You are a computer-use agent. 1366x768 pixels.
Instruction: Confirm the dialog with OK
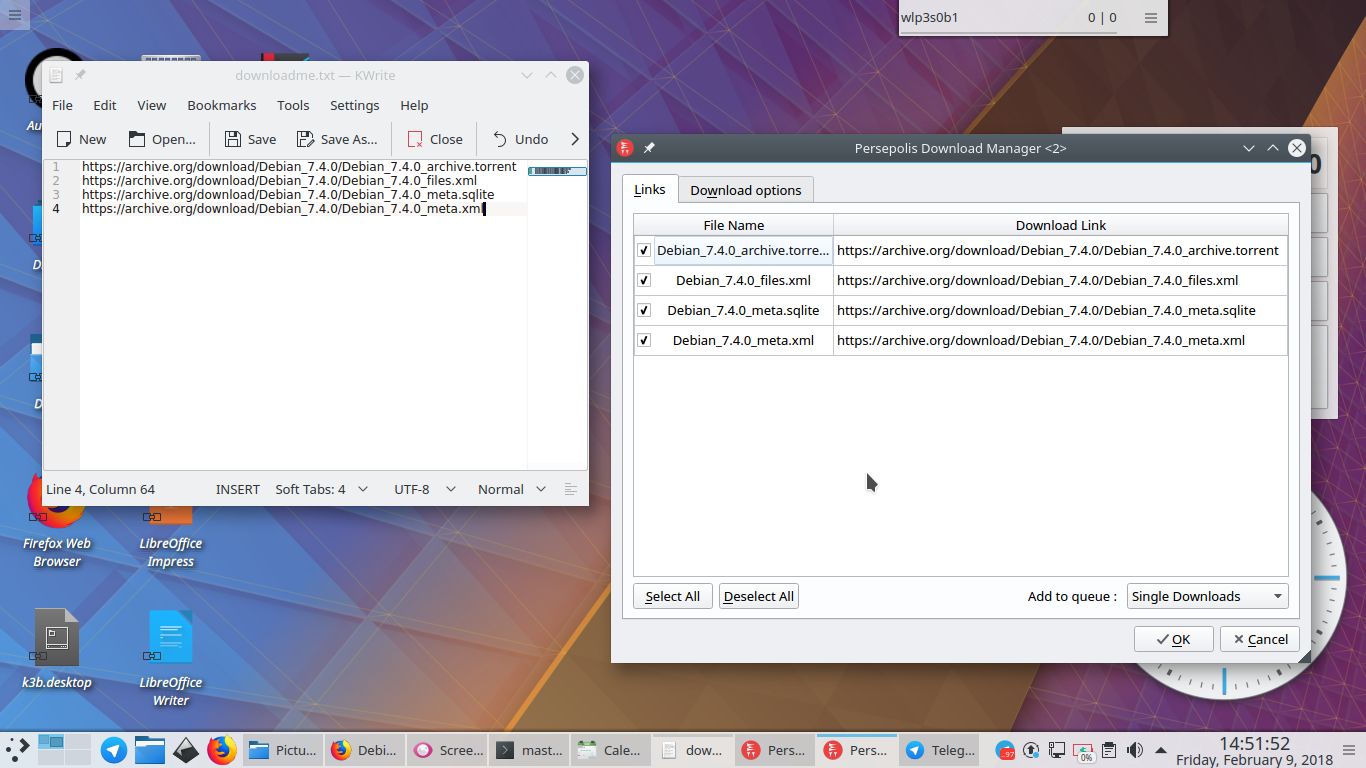point(1173,639)
